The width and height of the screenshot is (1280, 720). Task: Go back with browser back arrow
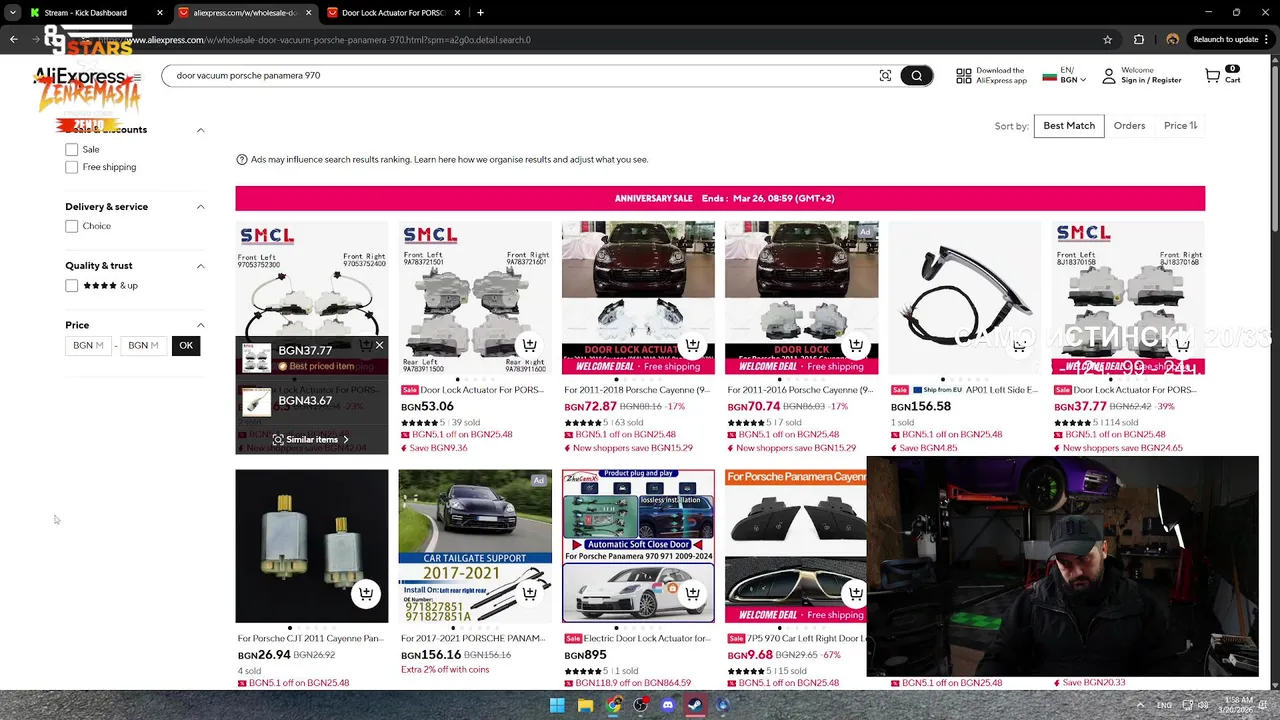point(13,40)
